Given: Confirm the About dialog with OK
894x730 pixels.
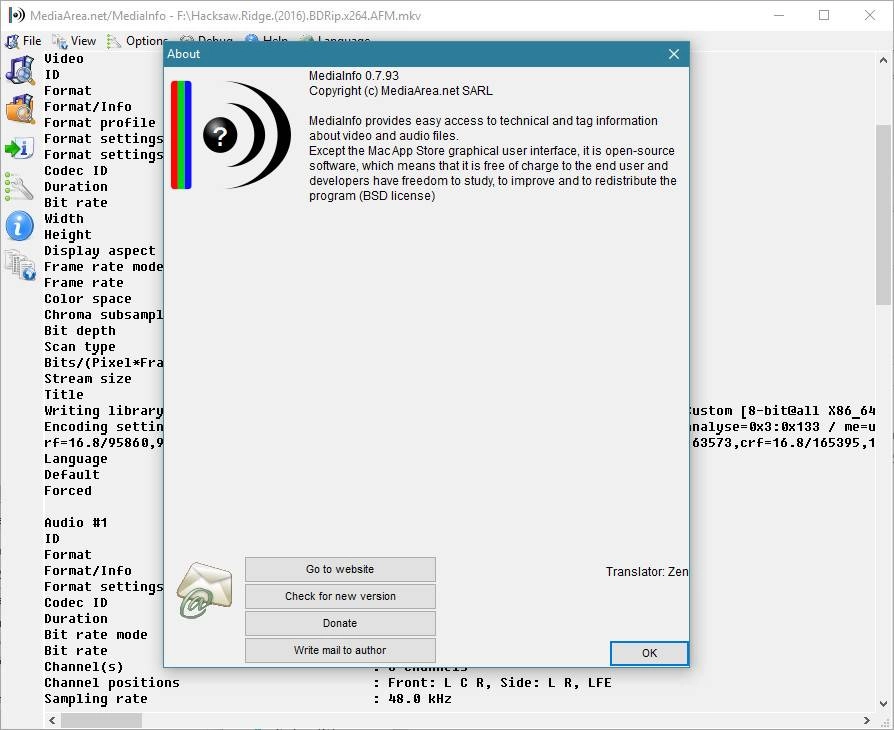Looking at the screenshot, I should pos(649,653).
